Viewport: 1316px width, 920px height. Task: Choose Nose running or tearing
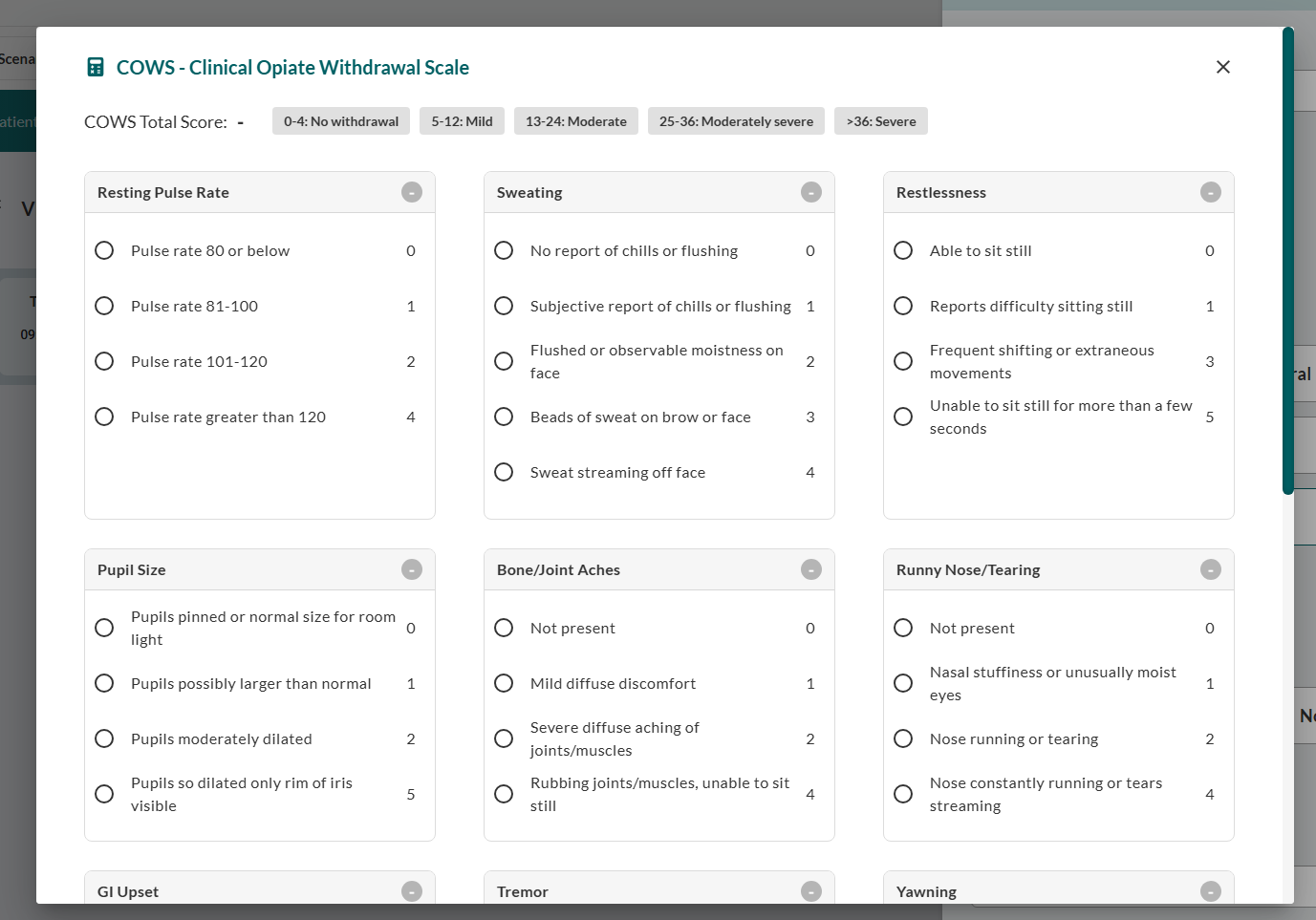(903, 738)
